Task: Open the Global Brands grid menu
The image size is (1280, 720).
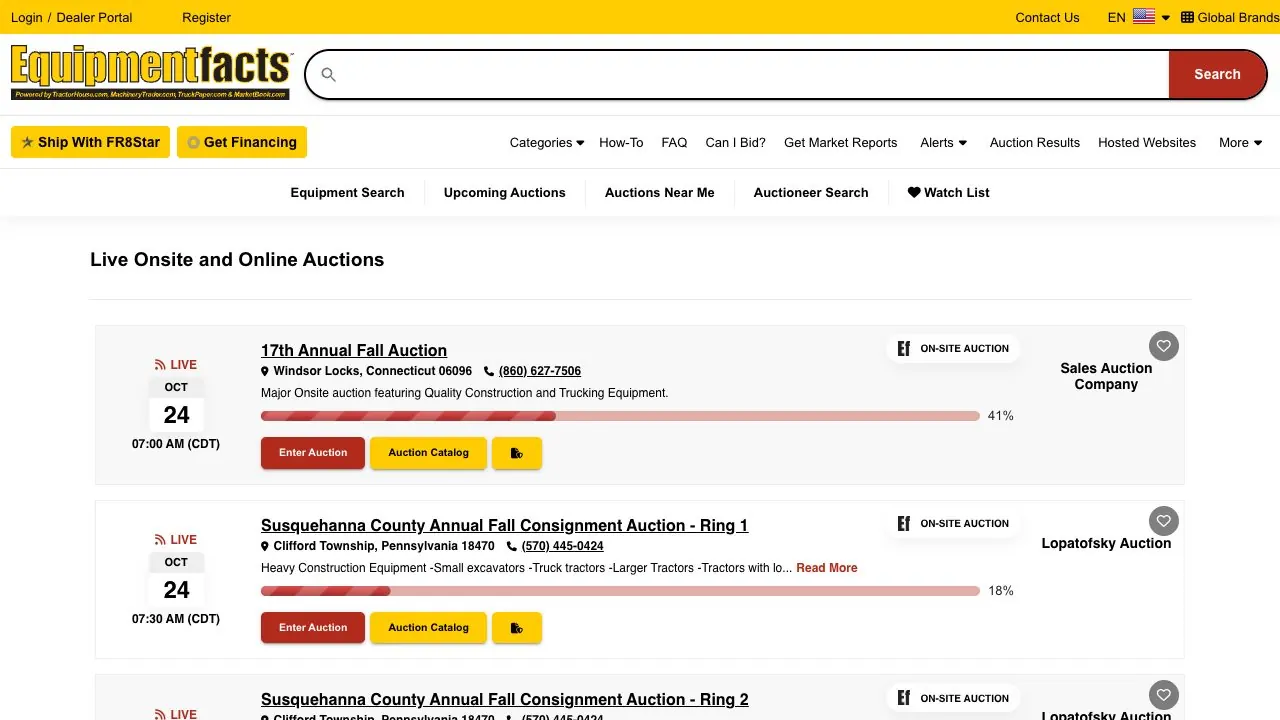Action: (x=1230, y=17)
